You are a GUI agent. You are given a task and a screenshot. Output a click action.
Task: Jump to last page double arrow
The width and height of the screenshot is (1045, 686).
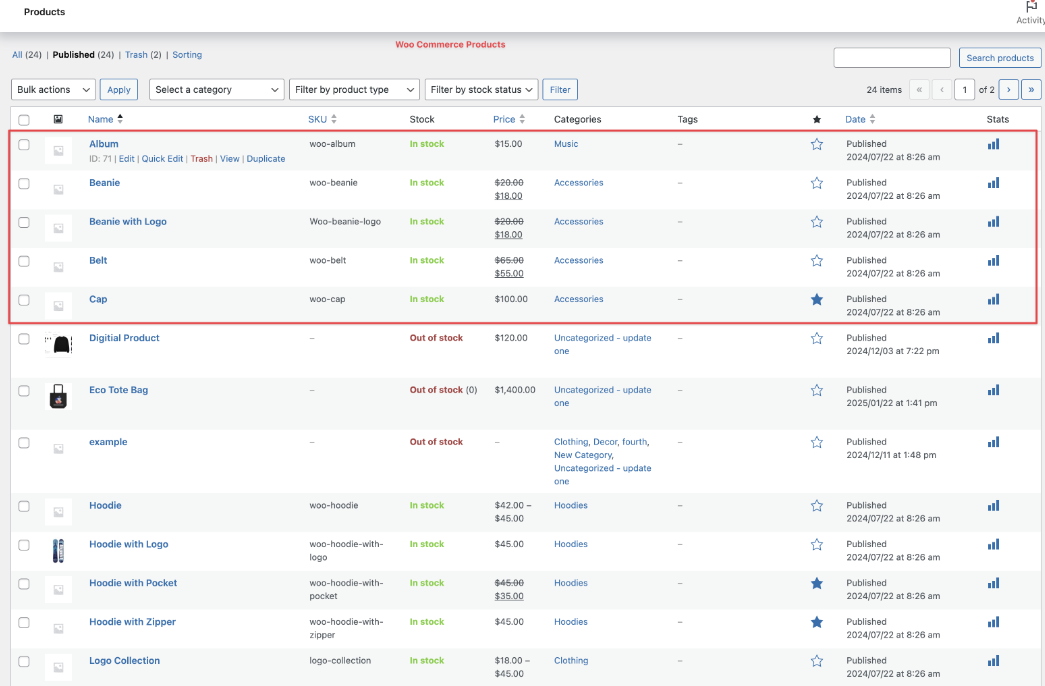point(1032,90)
